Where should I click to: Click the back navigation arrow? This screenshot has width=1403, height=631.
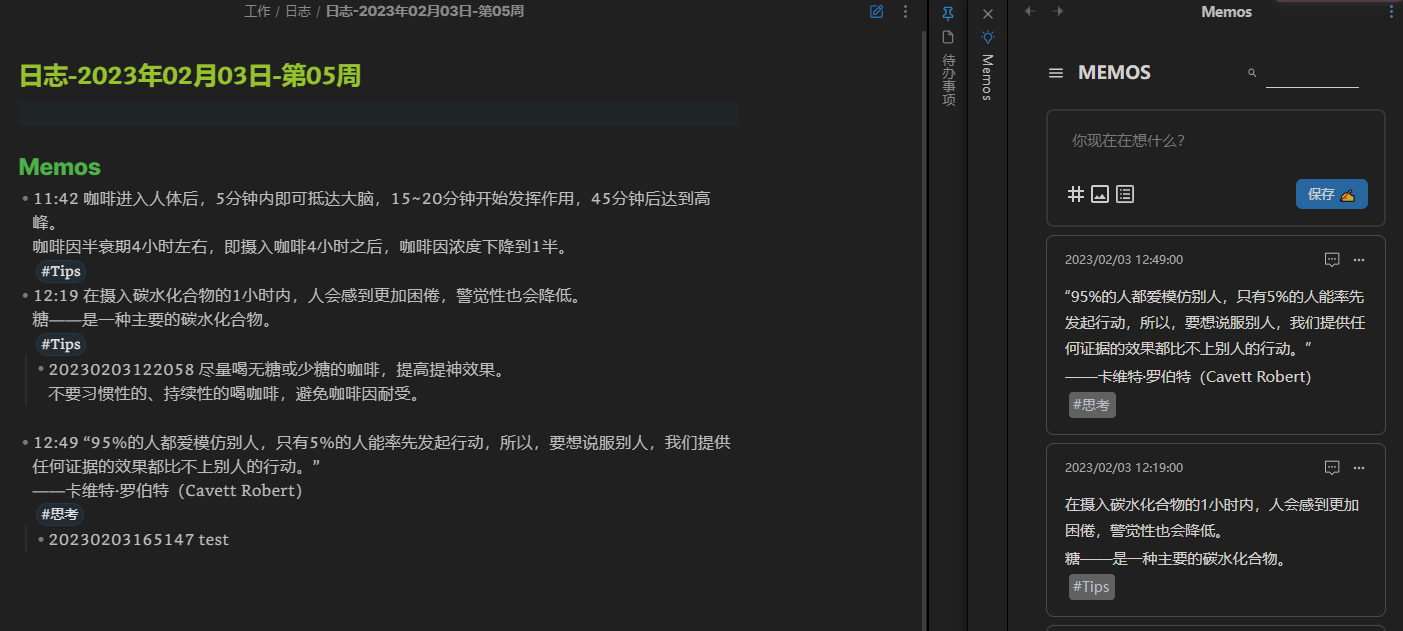coord(1029,11)
